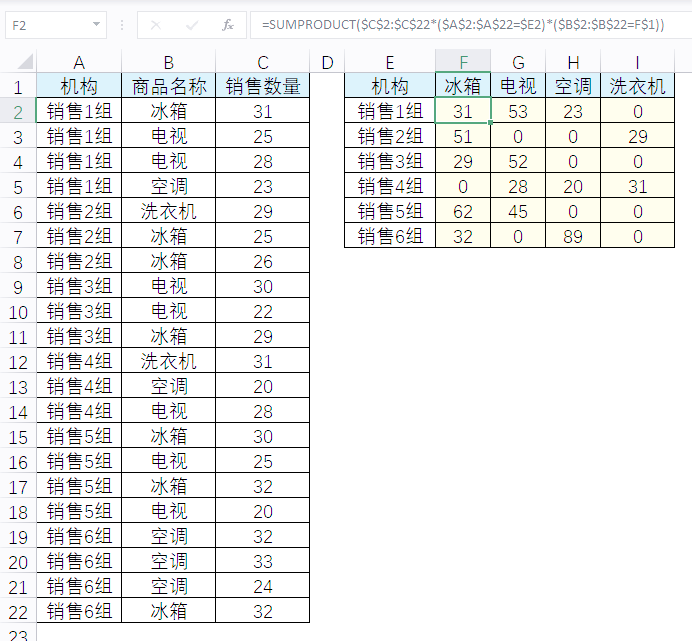The height and width of the screenshot is (641, 692).
Task: Click the fill handle of cell F2
Action: click(490, 122)
